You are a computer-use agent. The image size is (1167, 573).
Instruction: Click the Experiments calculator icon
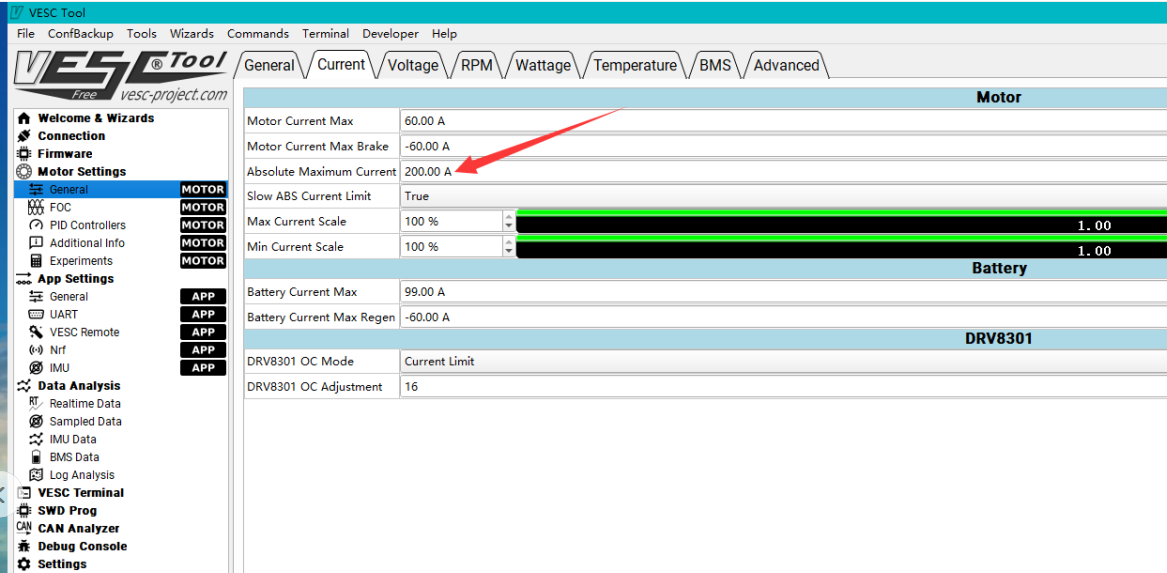click(x=36, y=261)
